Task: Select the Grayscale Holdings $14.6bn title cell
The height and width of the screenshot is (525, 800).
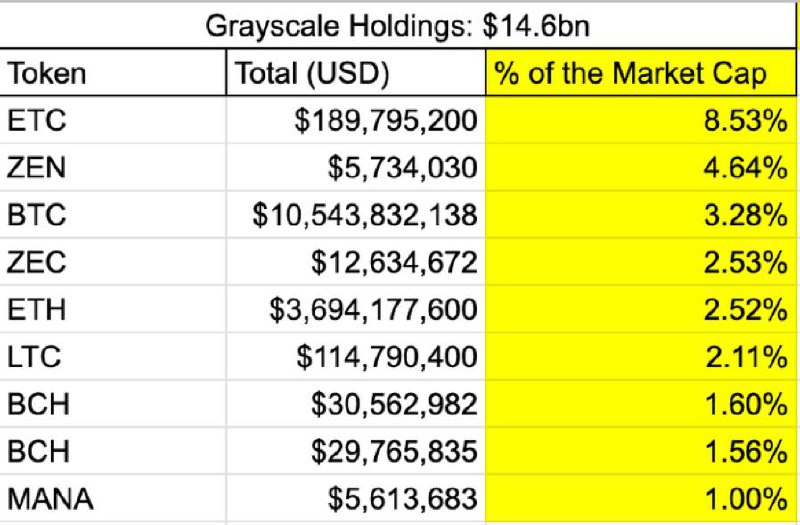Action: (398, 26)
